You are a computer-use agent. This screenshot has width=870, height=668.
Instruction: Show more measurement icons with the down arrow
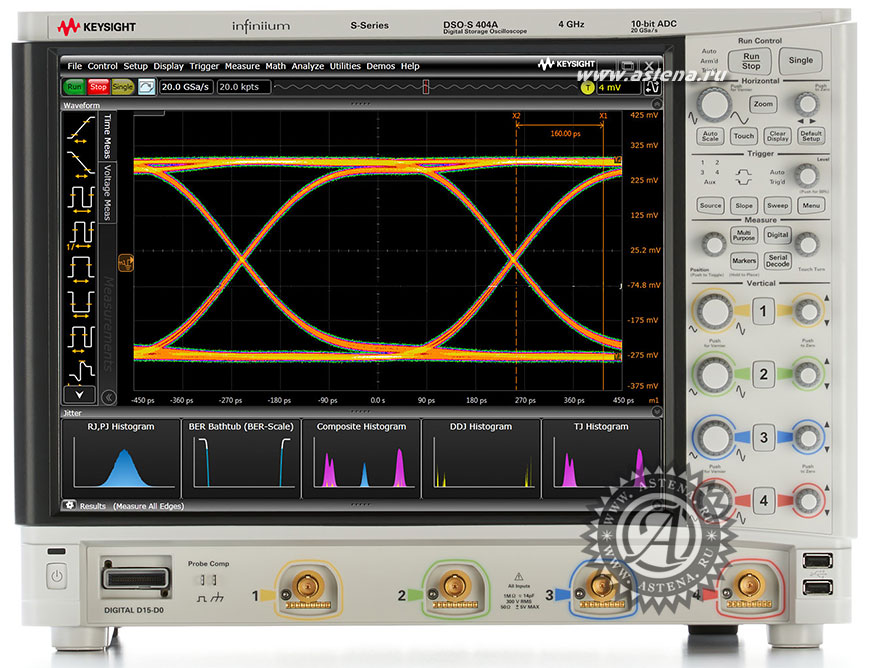click(80, 394)
